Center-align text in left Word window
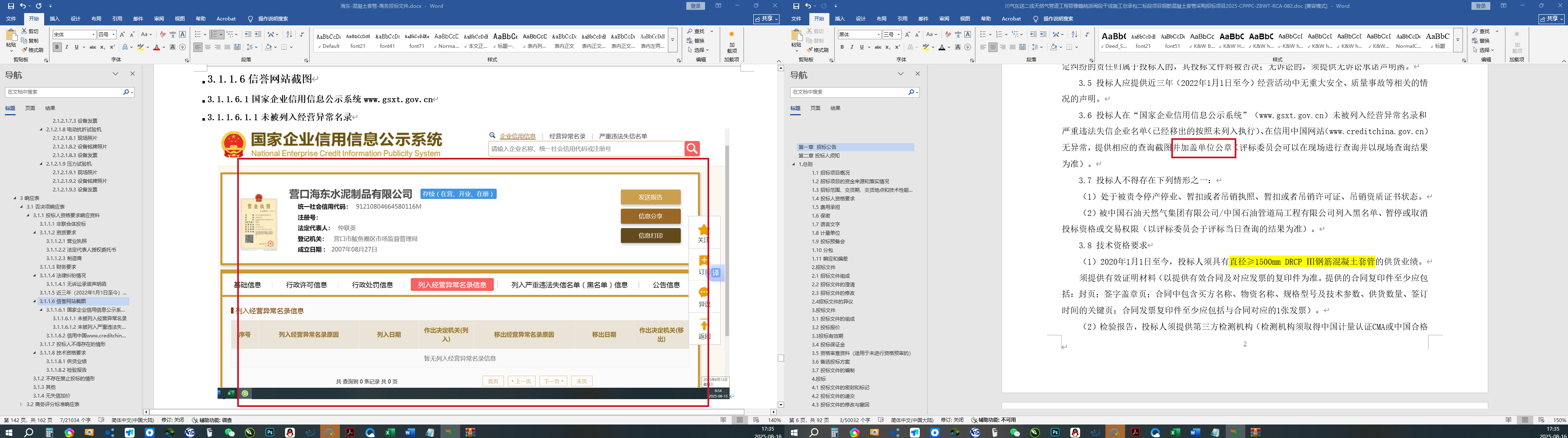 point(208,47)
